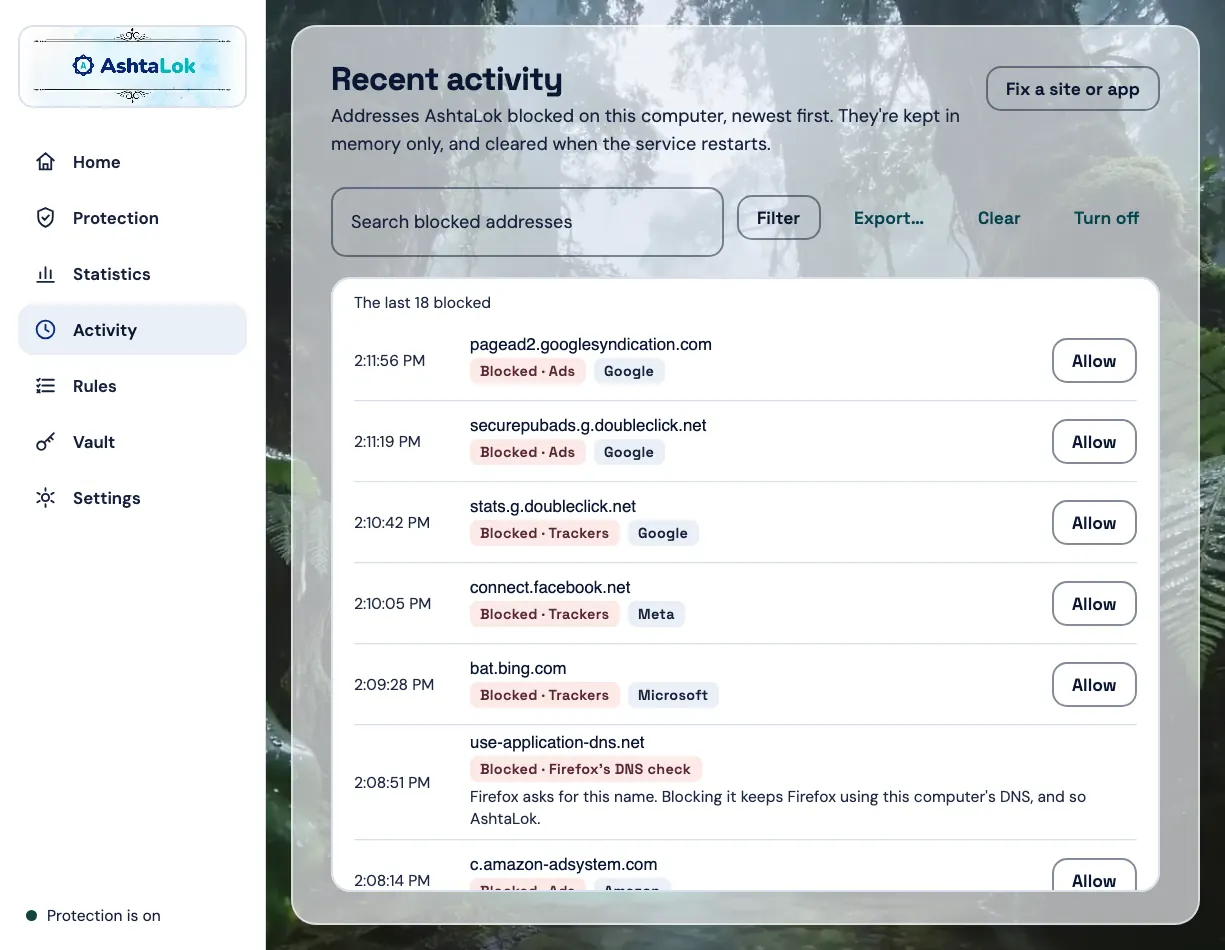Click the pagead2.googlesyndication.com address
Screen dimensions: 1225x950
coord(591,344)
